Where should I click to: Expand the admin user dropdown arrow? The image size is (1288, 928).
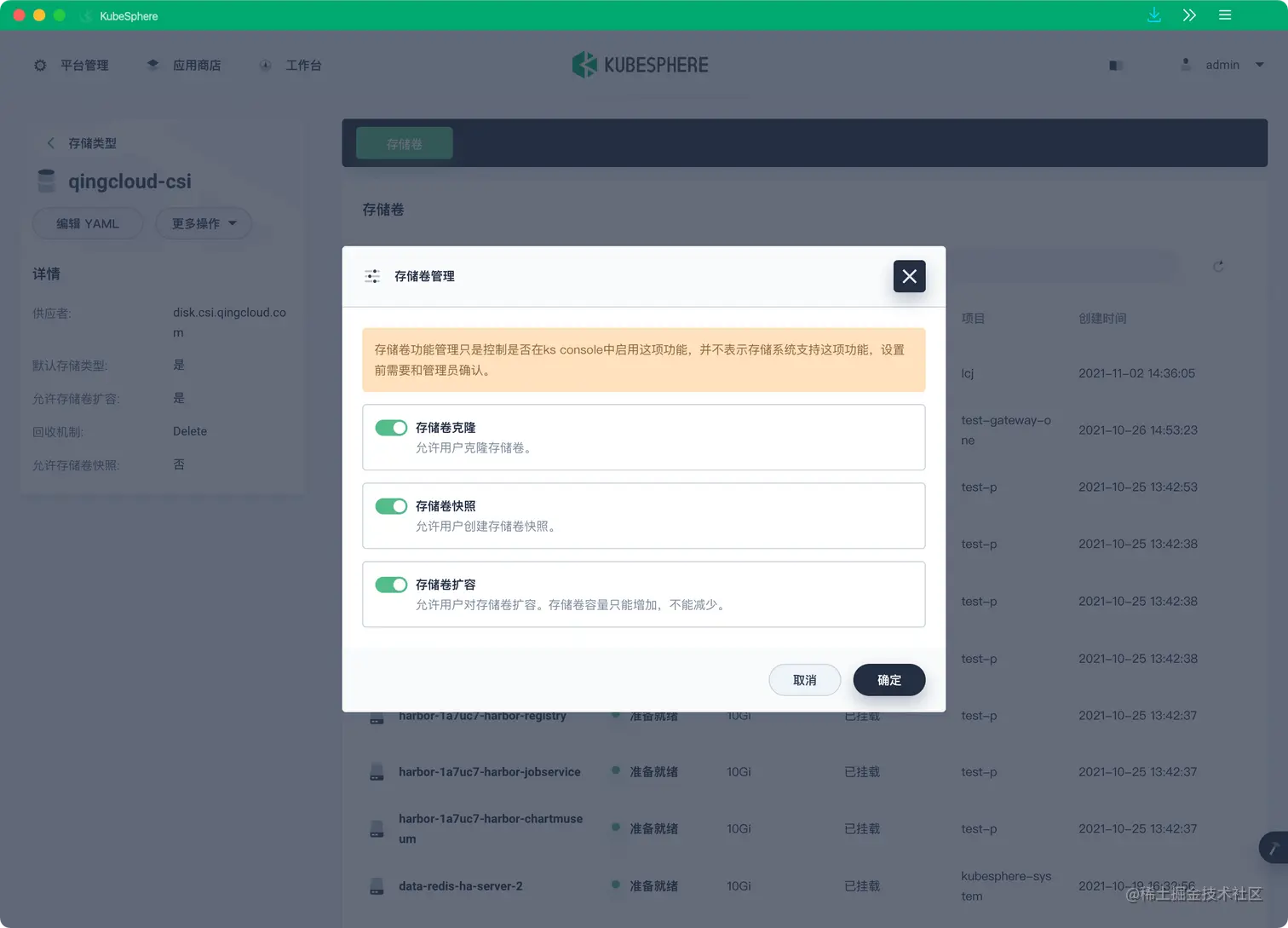pyautogui.click(x=1259, y=65)
